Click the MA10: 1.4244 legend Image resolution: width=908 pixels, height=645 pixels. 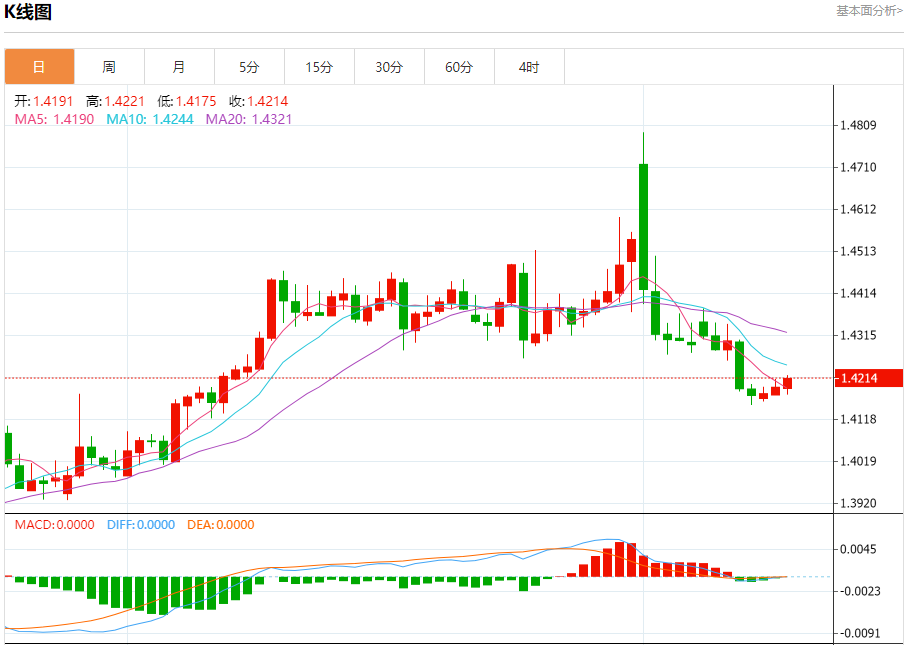tap(150, 119)
